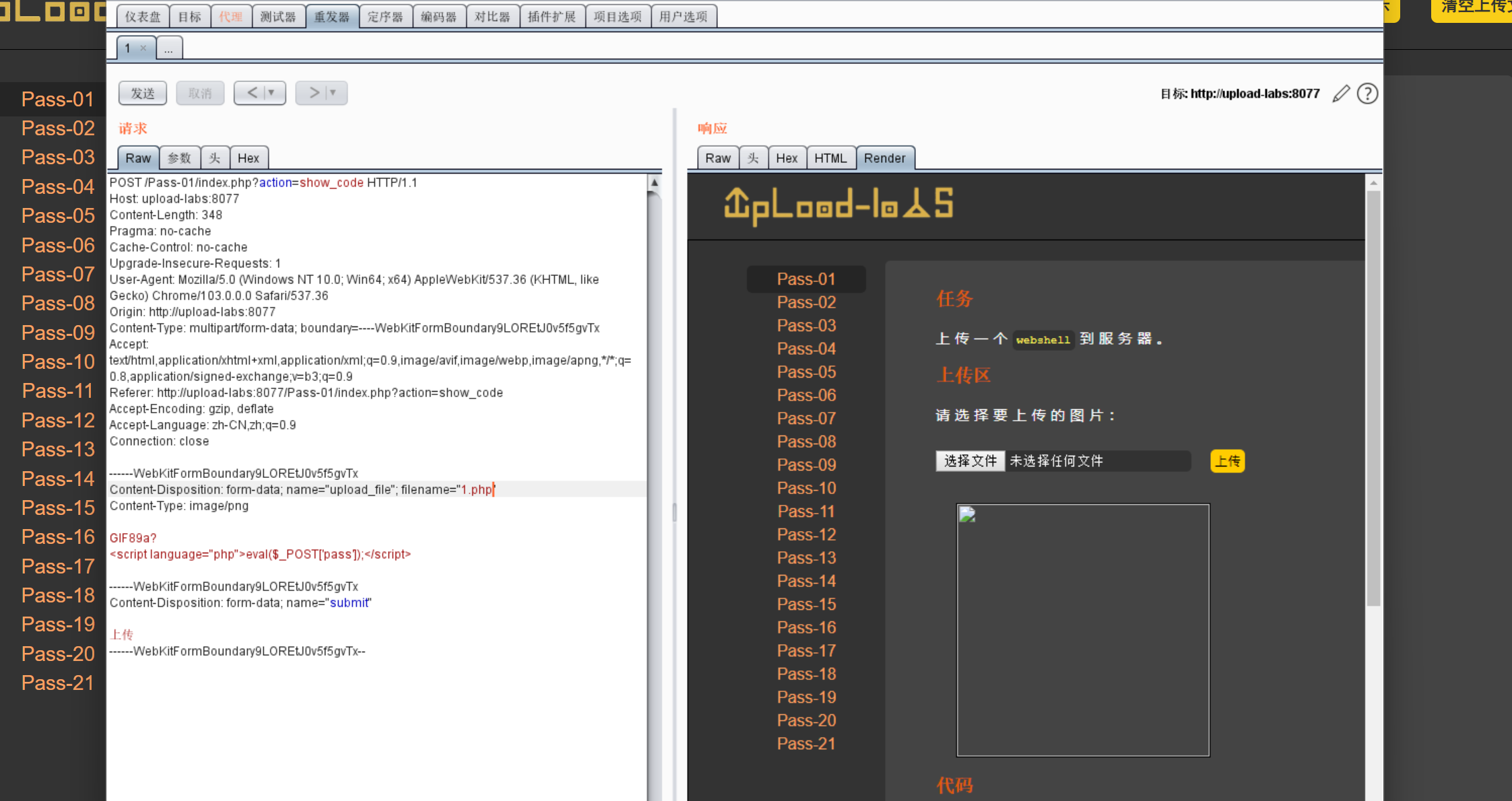Open the 项目选项 project options tab
The image size is (1512, 801).
click(x=618, y=16)
